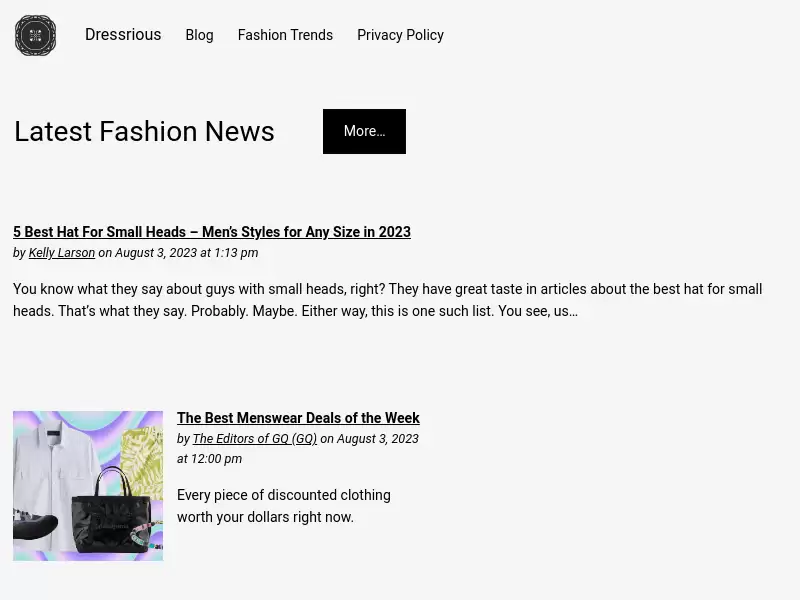Click the Latest Fashion News heading
The width and height of the screenshot is (800, 600).
[144, 131]
